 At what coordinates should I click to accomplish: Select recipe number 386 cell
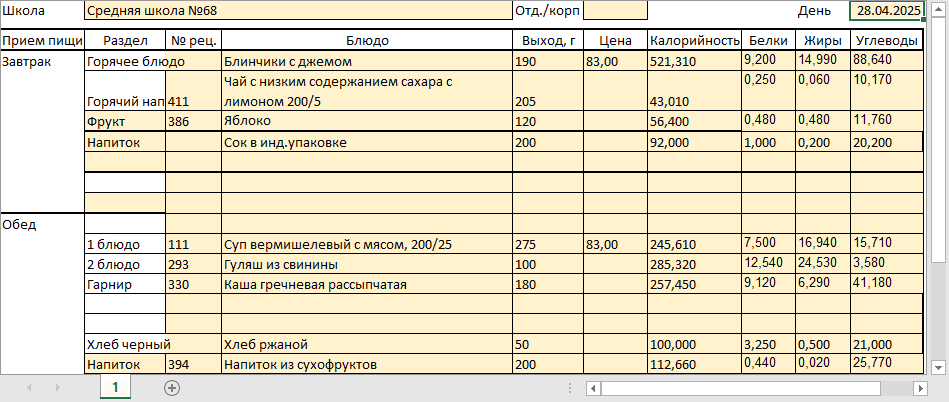[194, 121]
